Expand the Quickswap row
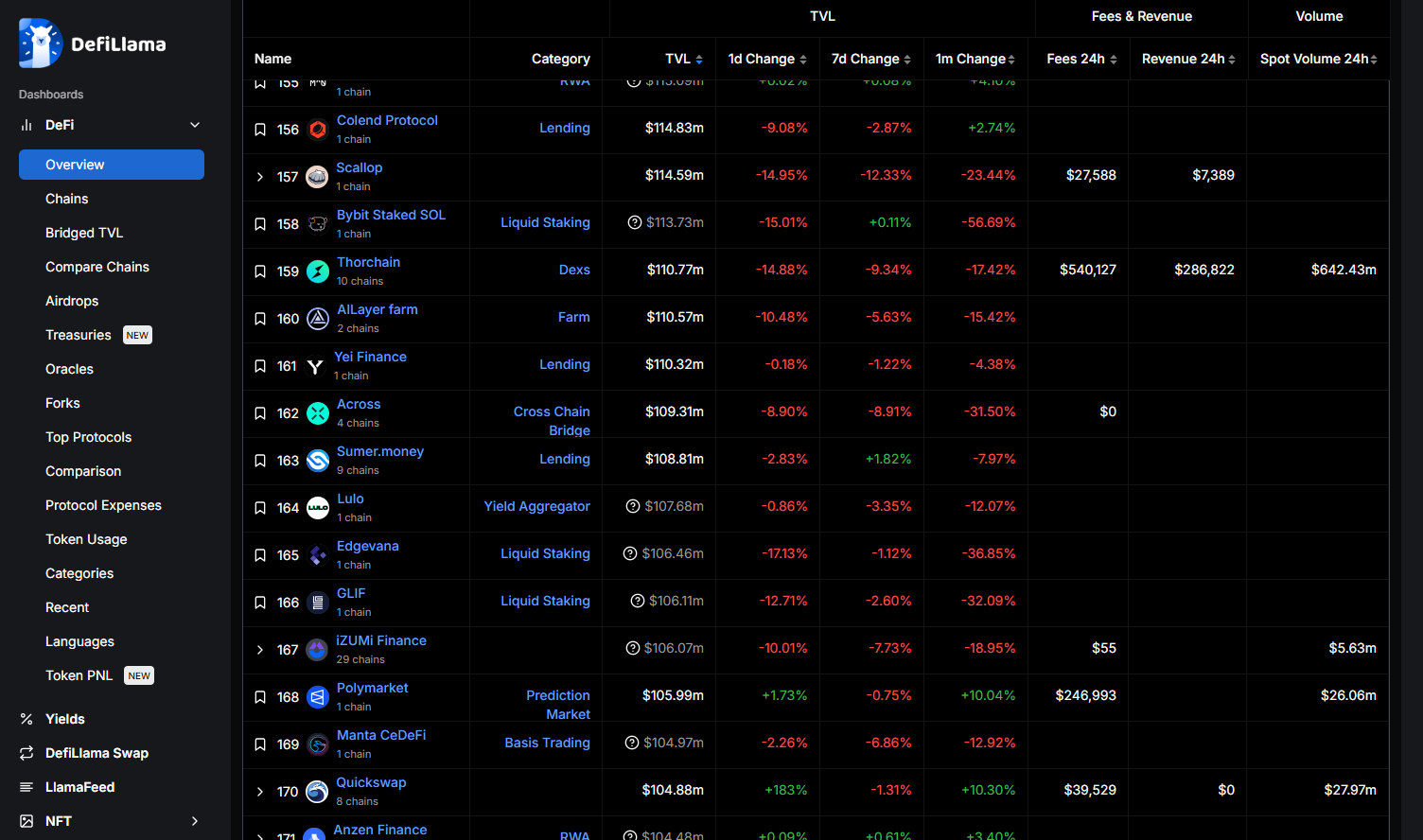 tap(260, 792)
